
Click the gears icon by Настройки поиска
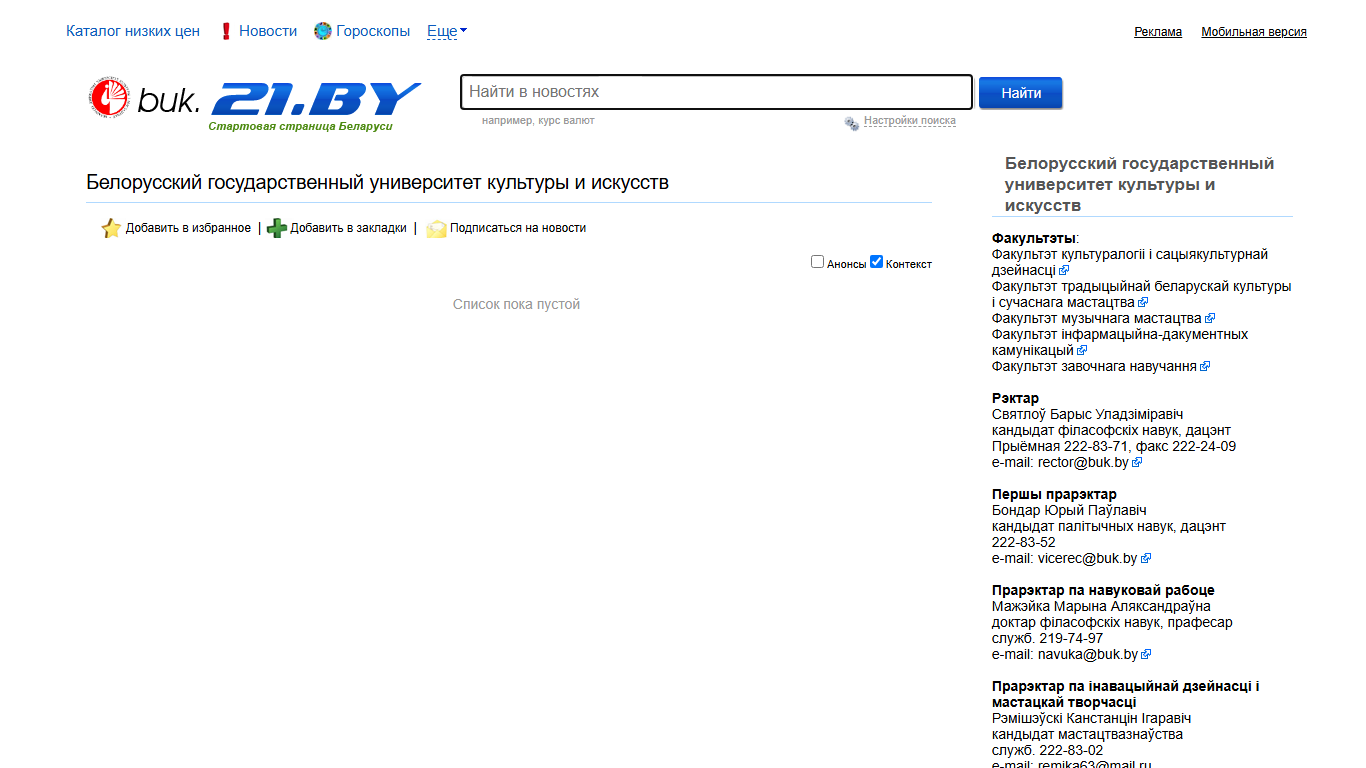[851, 123]
